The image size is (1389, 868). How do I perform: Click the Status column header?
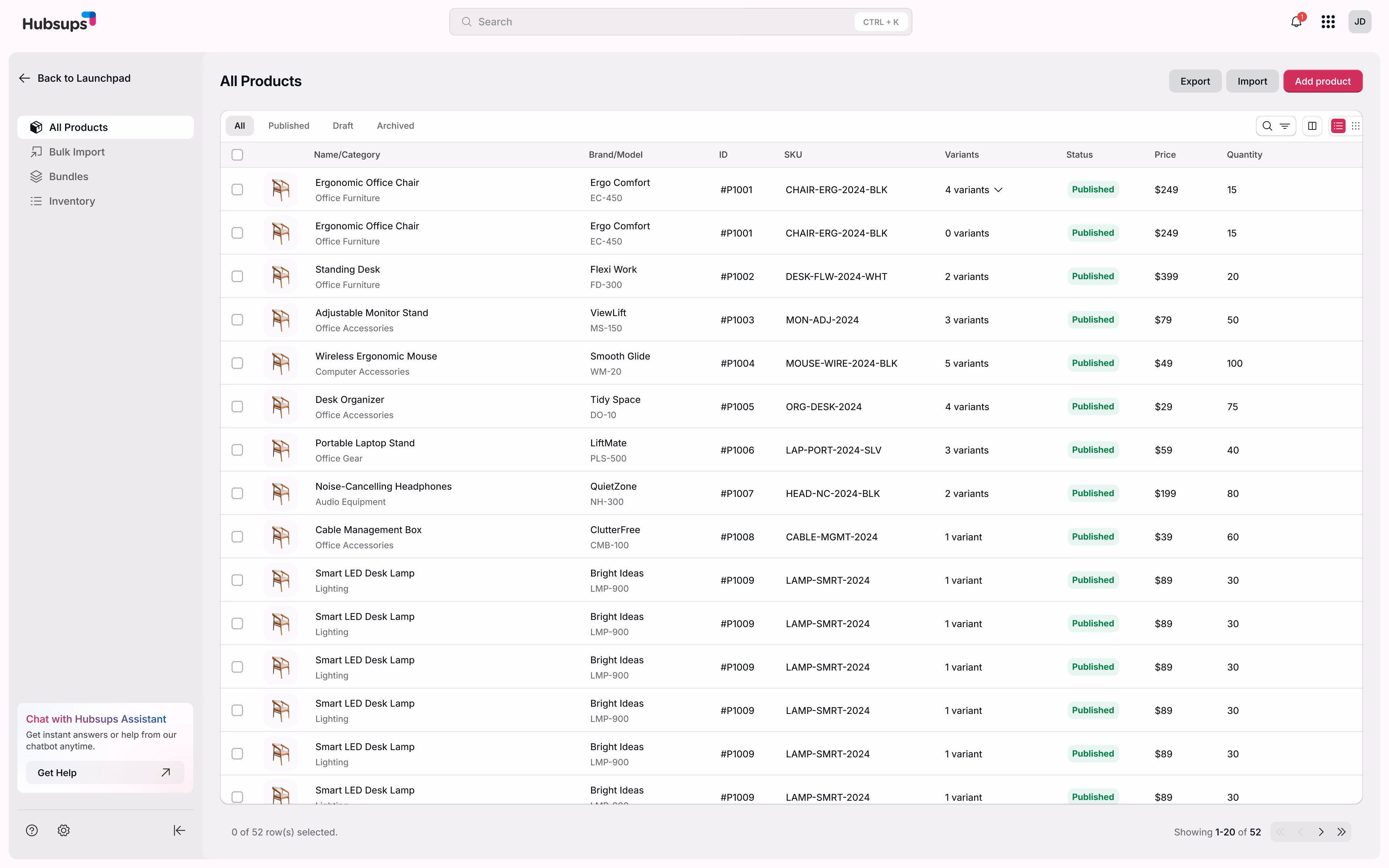pyautogui.click(x=1079, y=154)
